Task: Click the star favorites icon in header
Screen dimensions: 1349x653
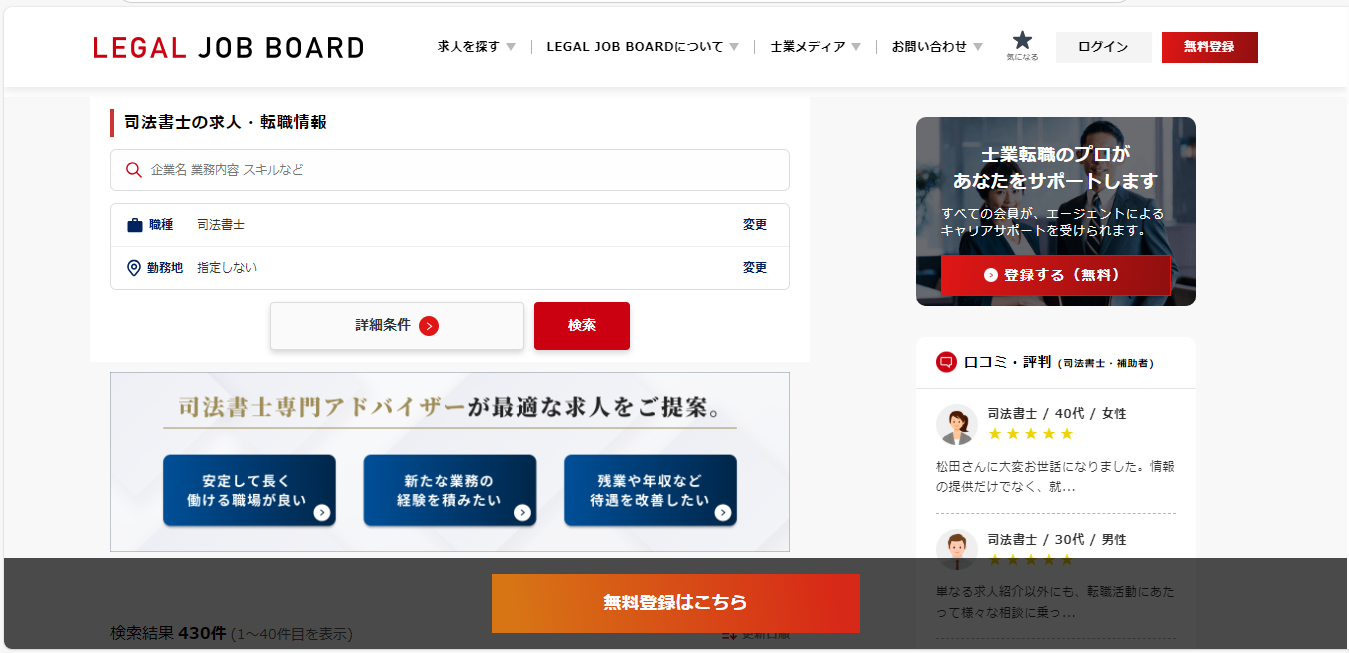Action: coord(1021,42)
